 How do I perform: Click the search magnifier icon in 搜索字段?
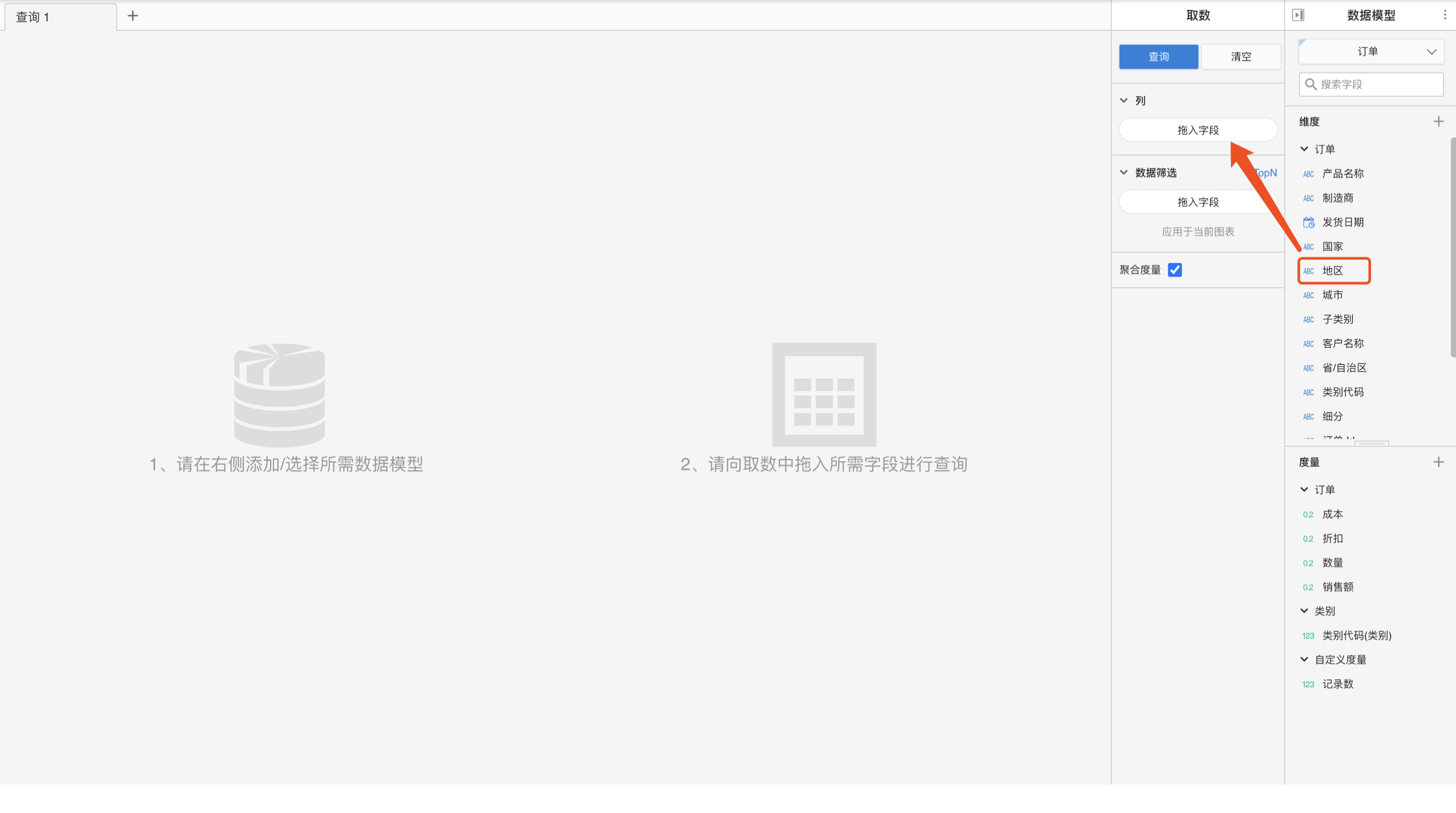point(1311,84)
